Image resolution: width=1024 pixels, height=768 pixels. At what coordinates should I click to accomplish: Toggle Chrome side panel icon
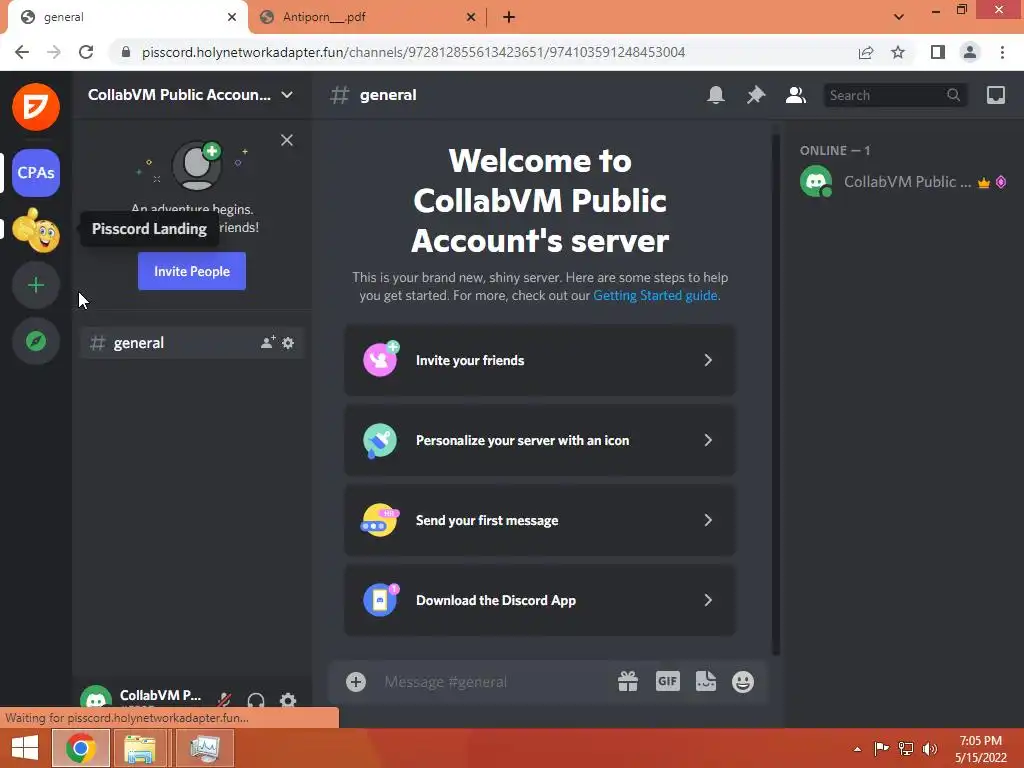pyautogui.click(x=938, y=52)
